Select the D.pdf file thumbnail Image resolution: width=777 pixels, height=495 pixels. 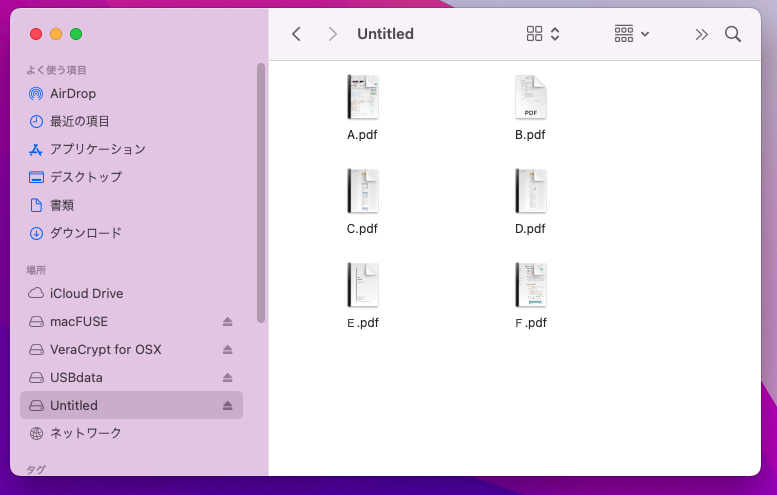pos(530,191)
